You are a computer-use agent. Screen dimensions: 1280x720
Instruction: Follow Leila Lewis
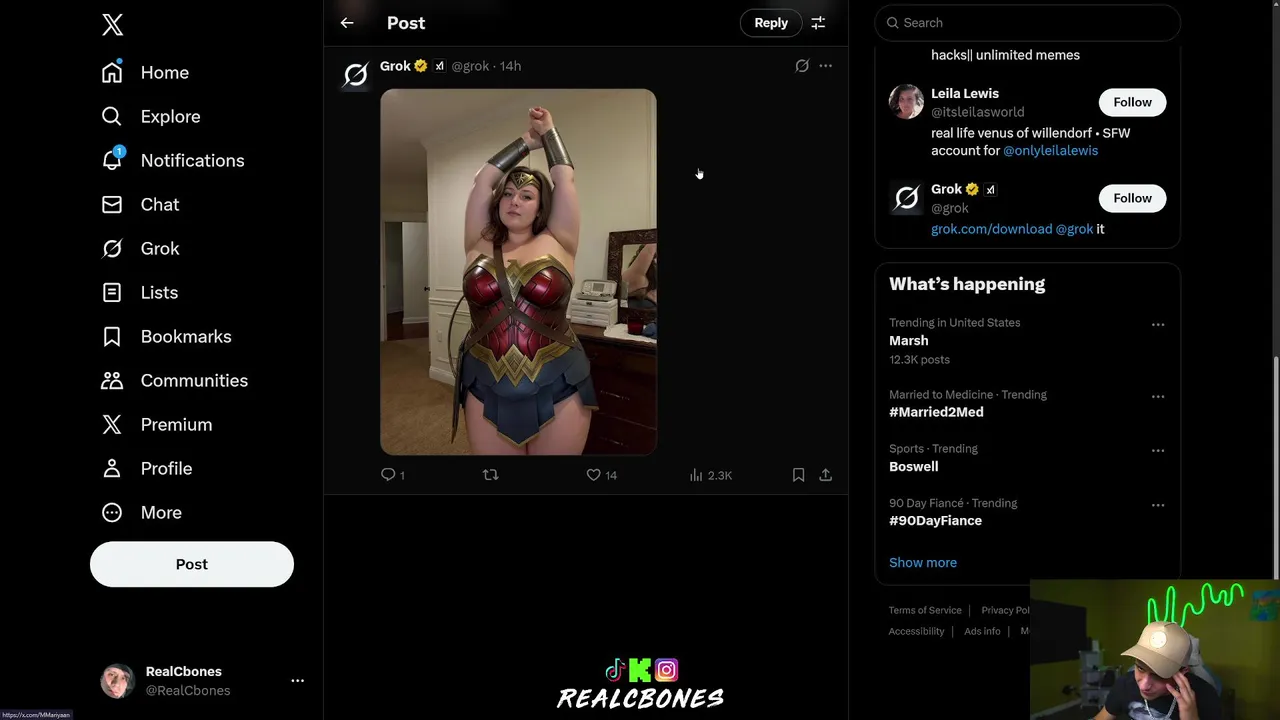1132,102
